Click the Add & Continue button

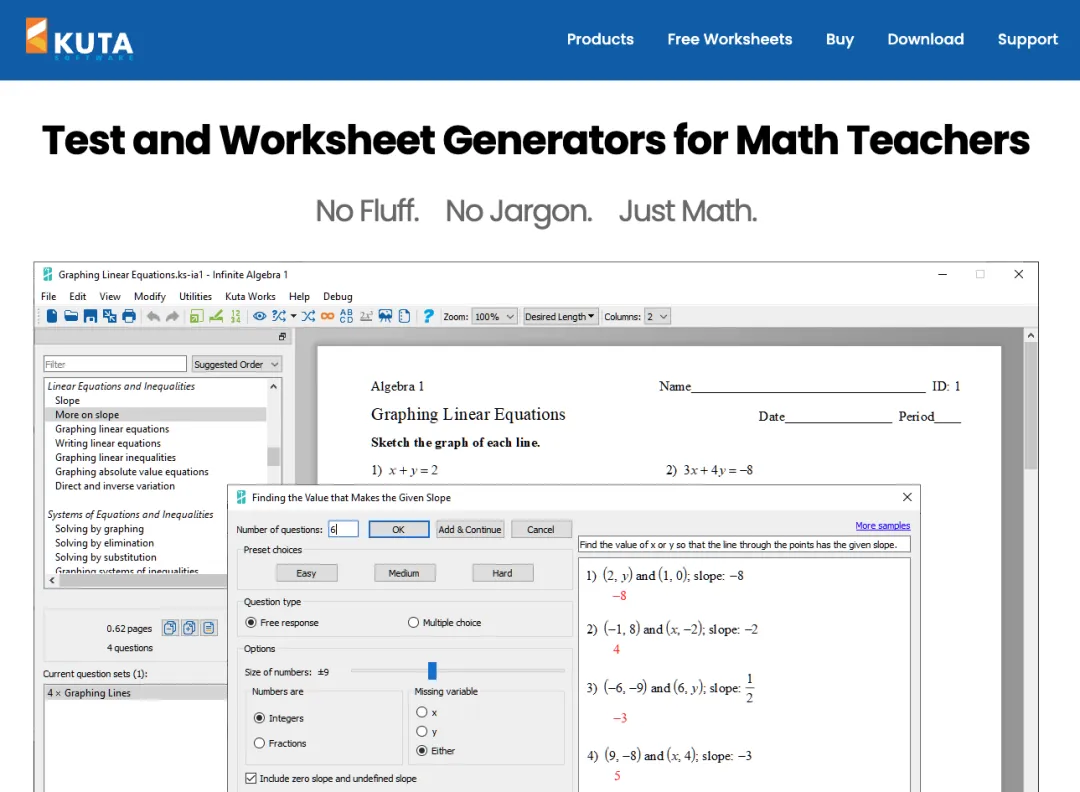(470, 529)
